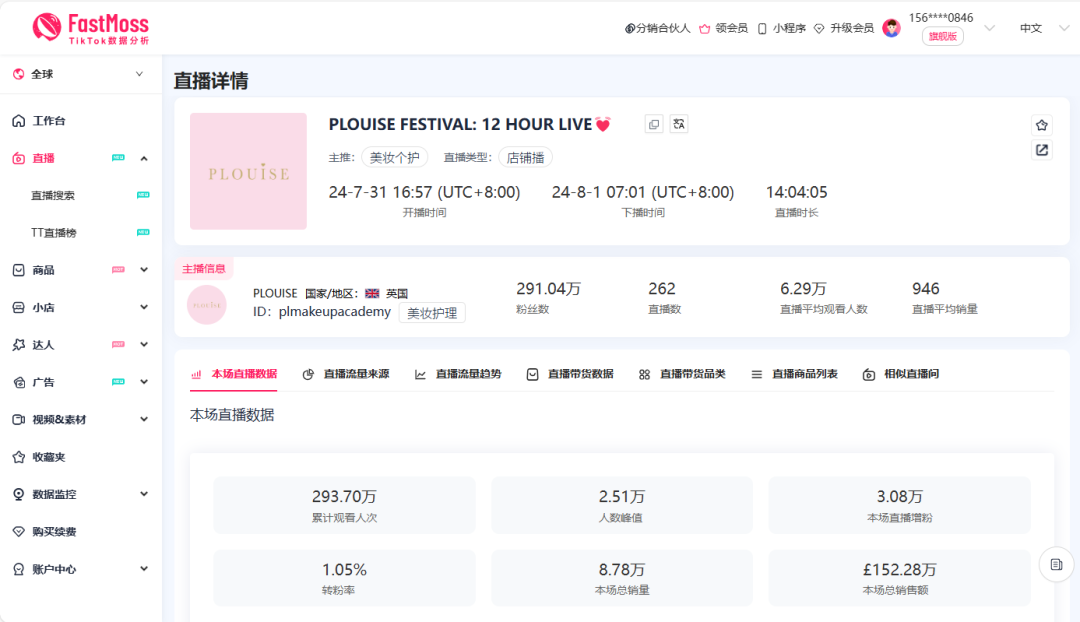Switch to the 直播带货数据 tab

(x=570, y=374)
